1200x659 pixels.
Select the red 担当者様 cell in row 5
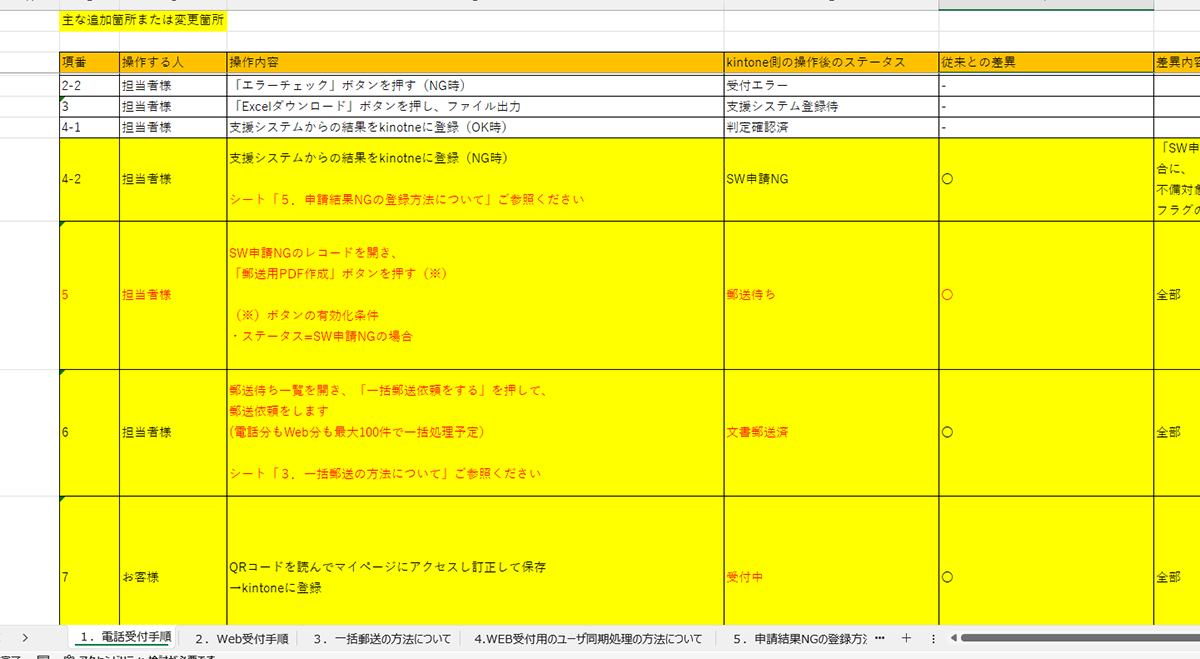[x=172, y=295]
